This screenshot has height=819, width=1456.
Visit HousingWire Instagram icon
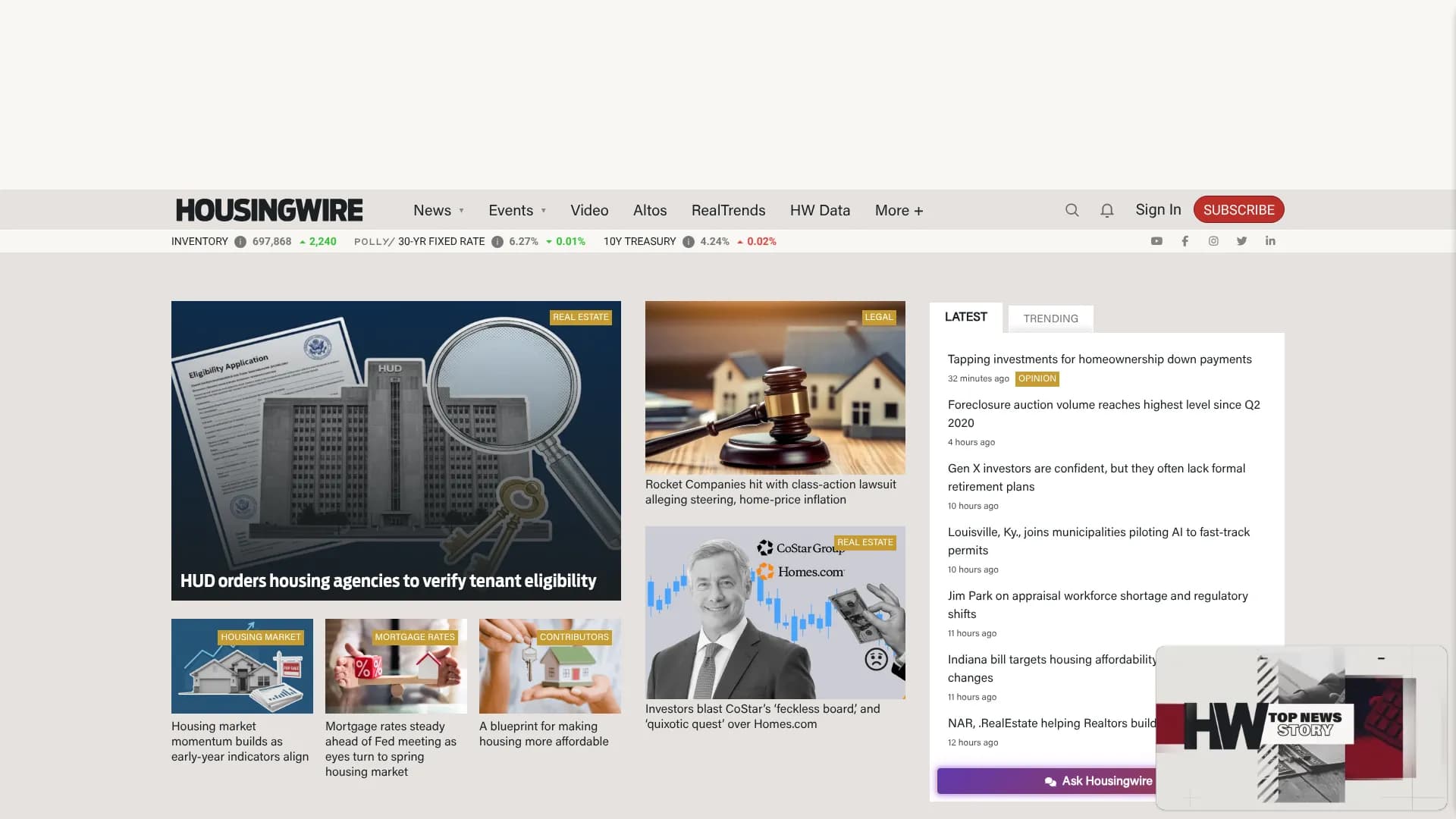click(x=1213, y=241)
